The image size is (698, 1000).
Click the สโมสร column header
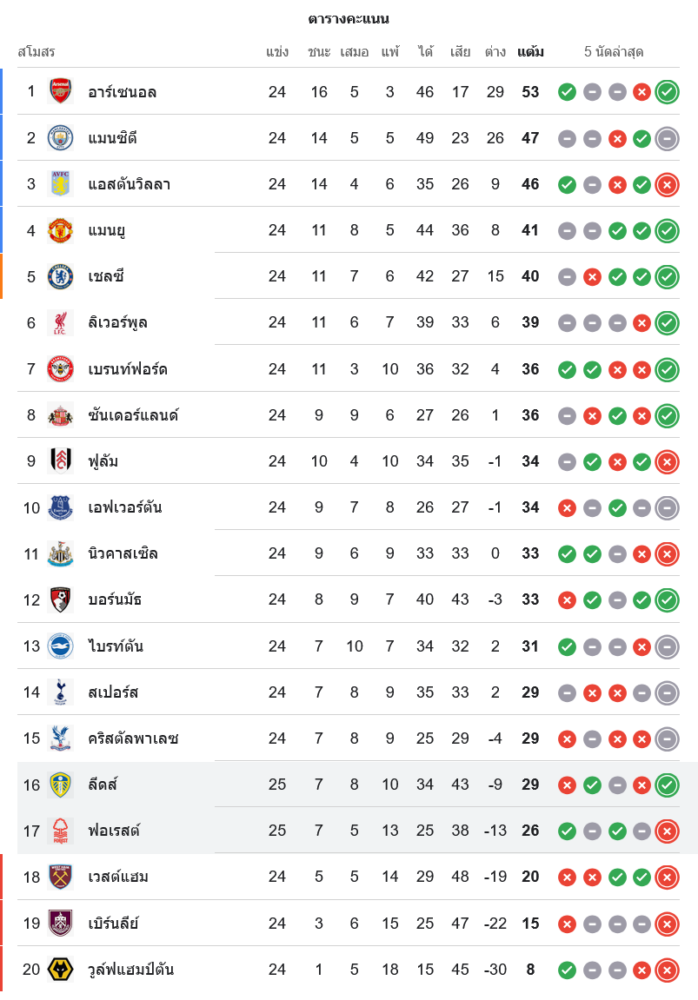[36, 51]
